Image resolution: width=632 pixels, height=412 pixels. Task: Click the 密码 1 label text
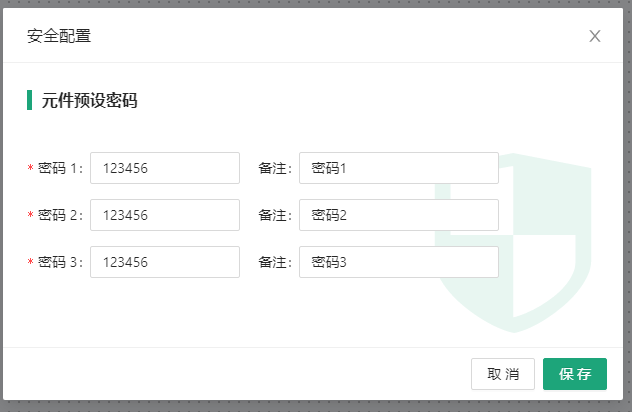(59, 168)
